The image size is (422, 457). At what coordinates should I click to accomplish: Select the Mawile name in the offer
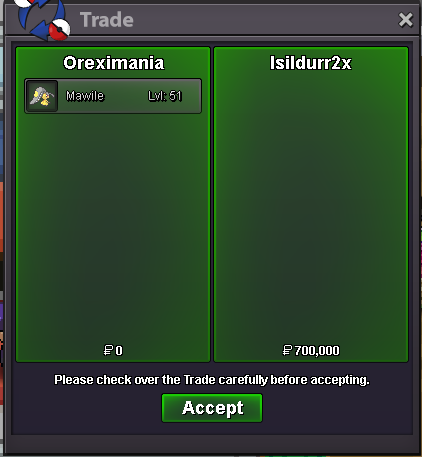tap(85, 96)
